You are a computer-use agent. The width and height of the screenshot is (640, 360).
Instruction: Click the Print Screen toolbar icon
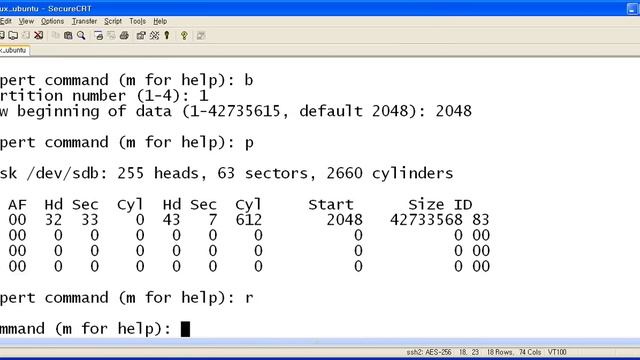coord(98,36)
